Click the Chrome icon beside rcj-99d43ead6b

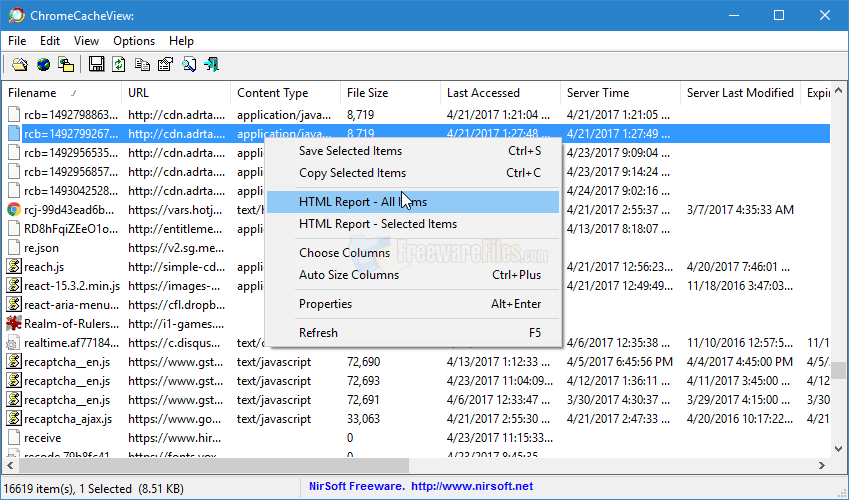(14, 210)
